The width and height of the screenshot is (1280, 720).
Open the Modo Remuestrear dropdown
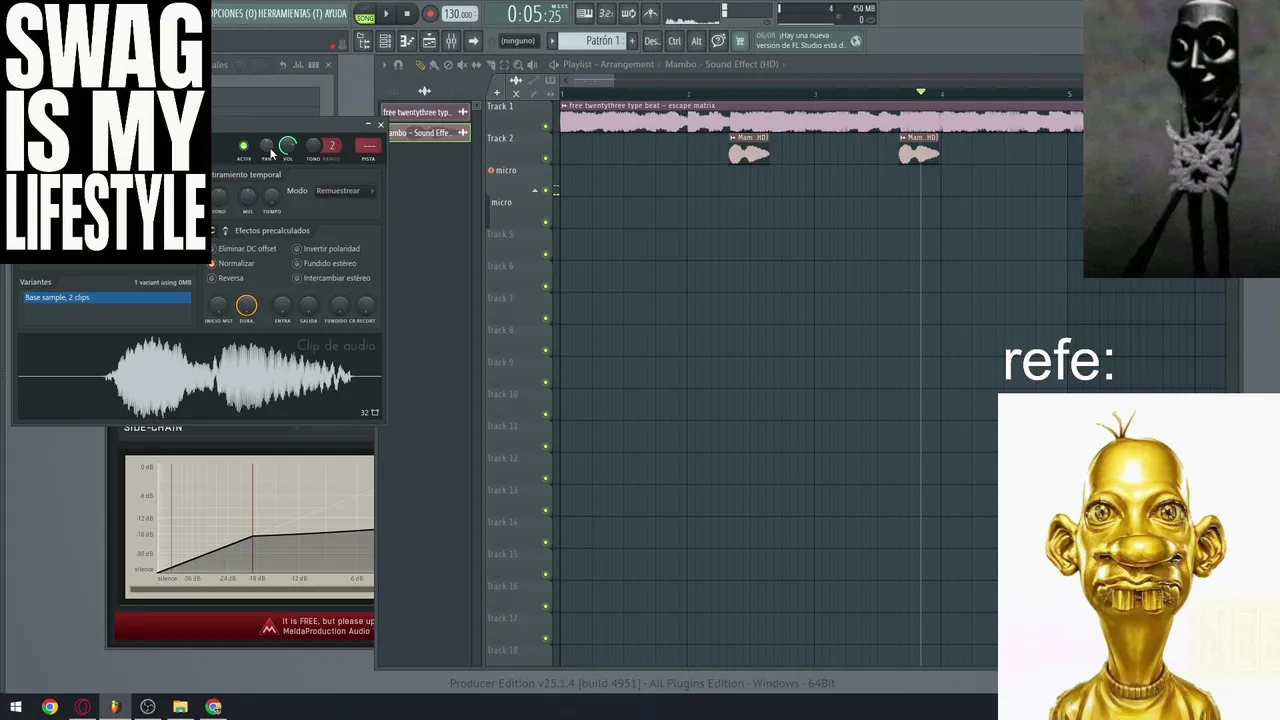tap(344, 191)
